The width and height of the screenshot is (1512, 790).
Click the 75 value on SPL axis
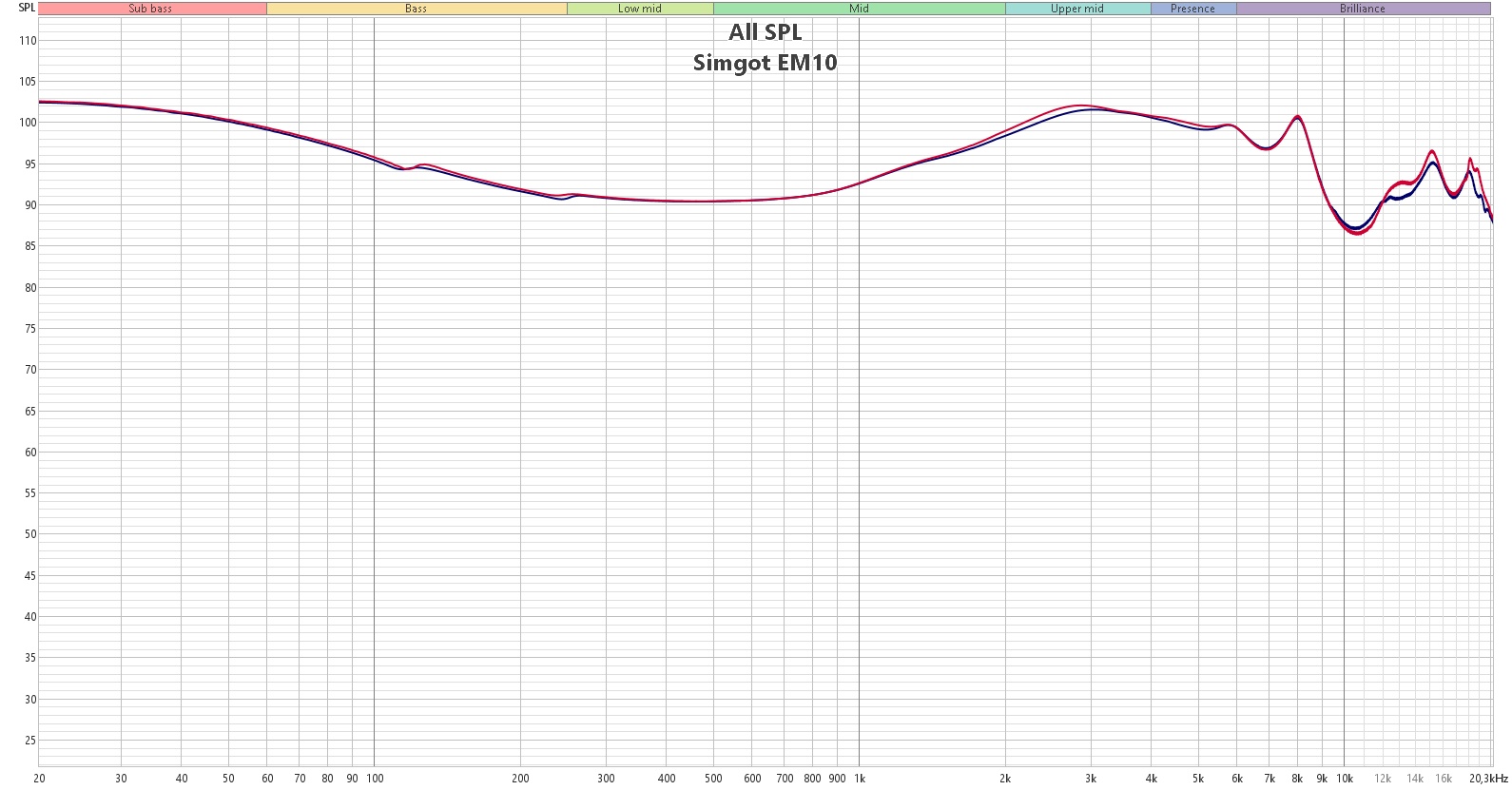click(x=30, y=329)
